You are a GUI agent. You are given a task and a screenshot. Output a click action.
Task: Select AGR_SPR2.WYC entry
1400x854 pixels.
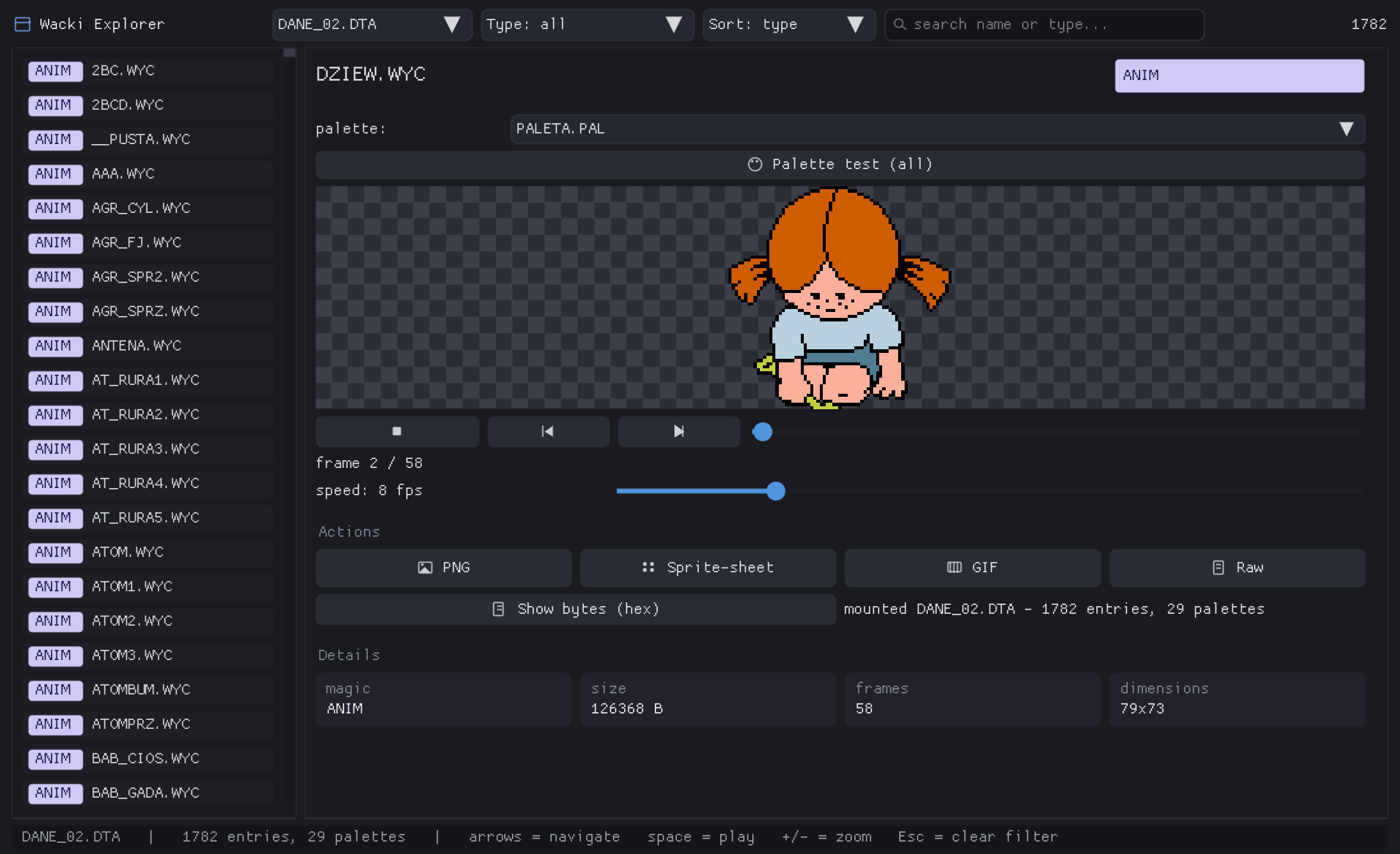click(x=148, y=278)
